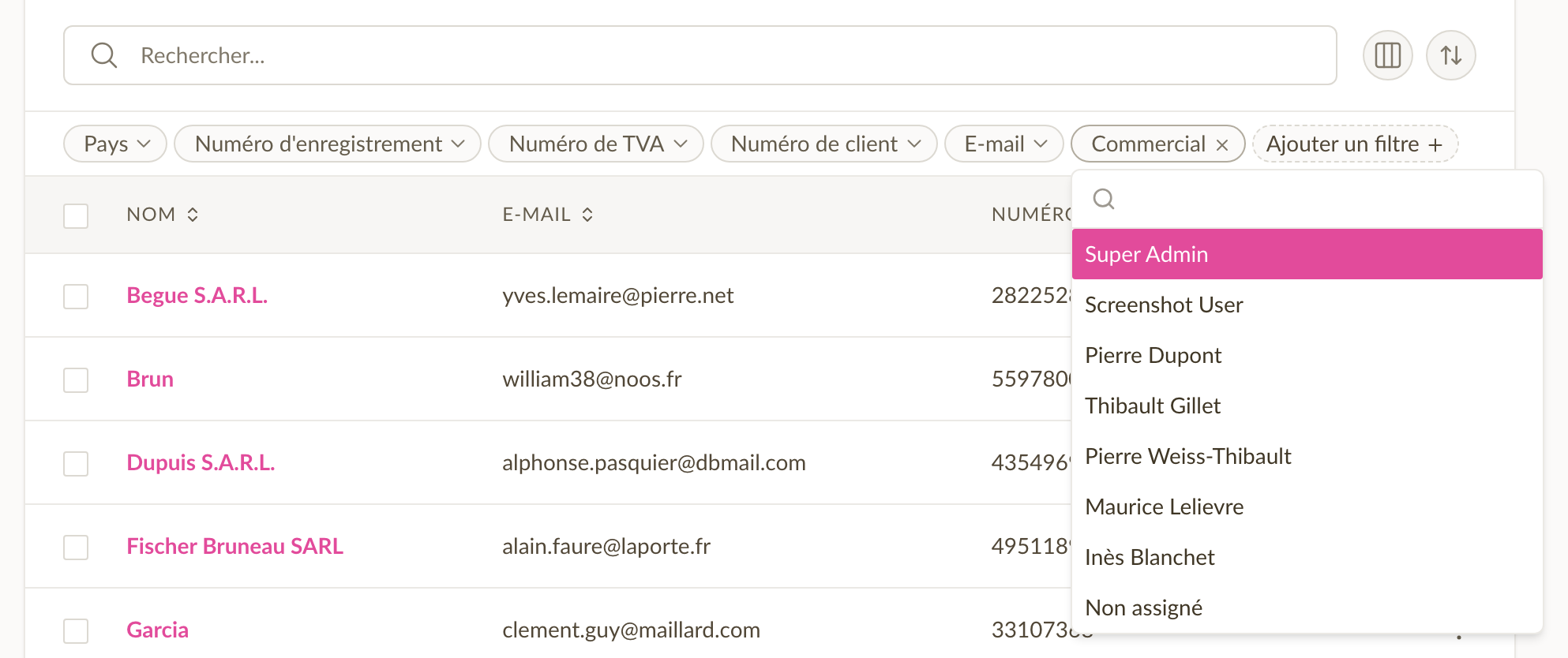Screen dimensions: 1568x658
Task: Click Ajouter un filtre button
Action: [x=1355, y=144]
